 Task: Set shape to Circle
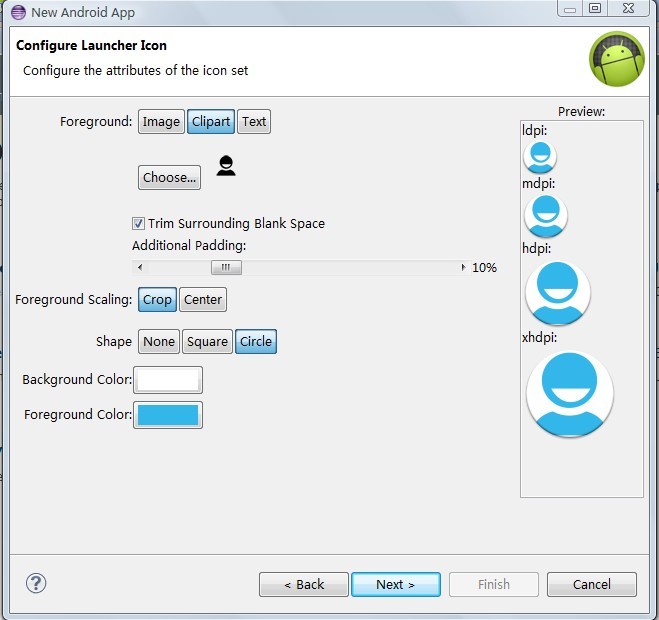click(x=256, y=341)
